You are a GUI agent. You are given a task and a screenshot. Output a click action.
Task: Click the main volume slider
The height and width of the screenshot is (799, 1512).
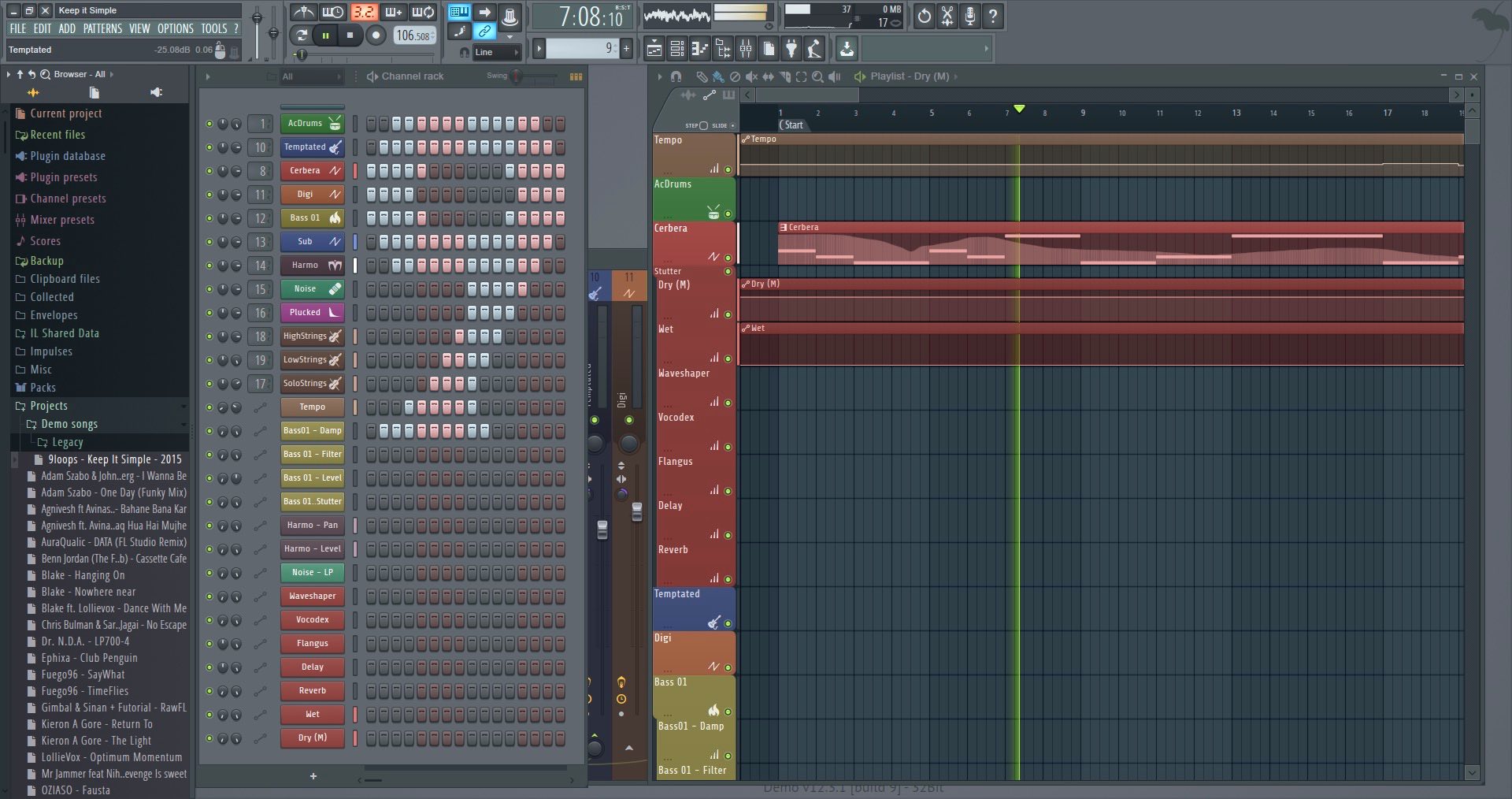(257, 32)
